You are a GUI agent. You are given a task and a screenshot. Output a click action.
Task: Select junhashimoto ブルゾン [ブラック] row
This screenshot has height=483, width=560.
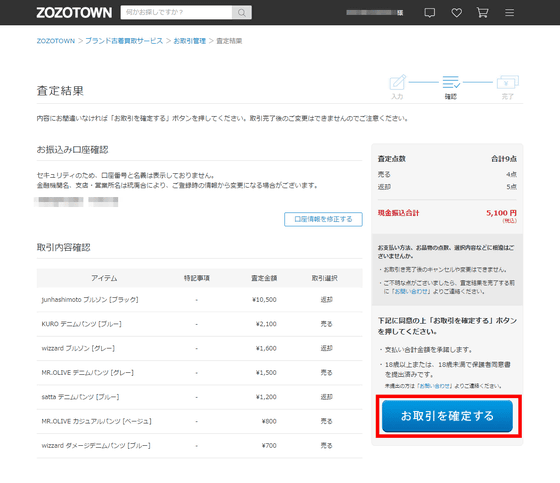[199, 300]
